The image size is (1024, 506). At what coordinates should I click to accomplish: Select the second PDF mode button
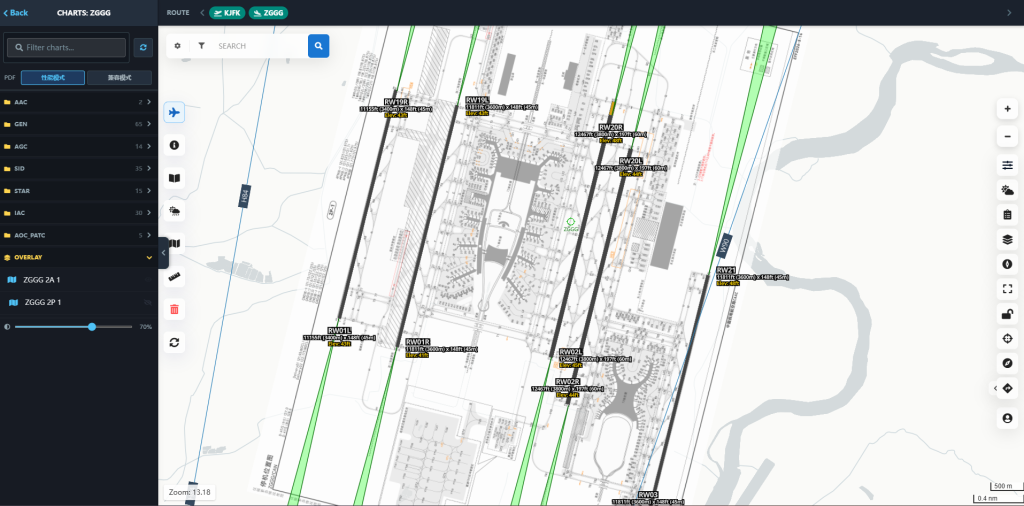pyautogui.click(x=120, y=77)
